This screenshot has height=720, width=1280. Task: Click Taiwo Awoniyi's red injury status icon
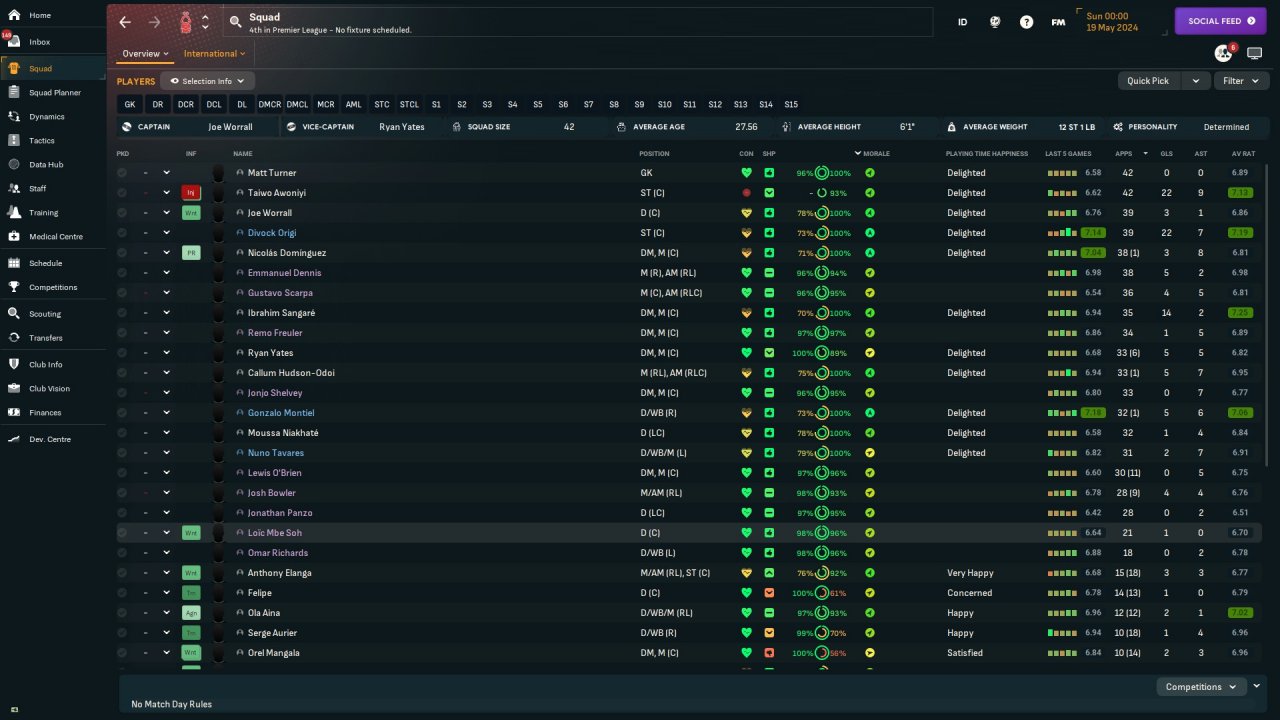191,193
